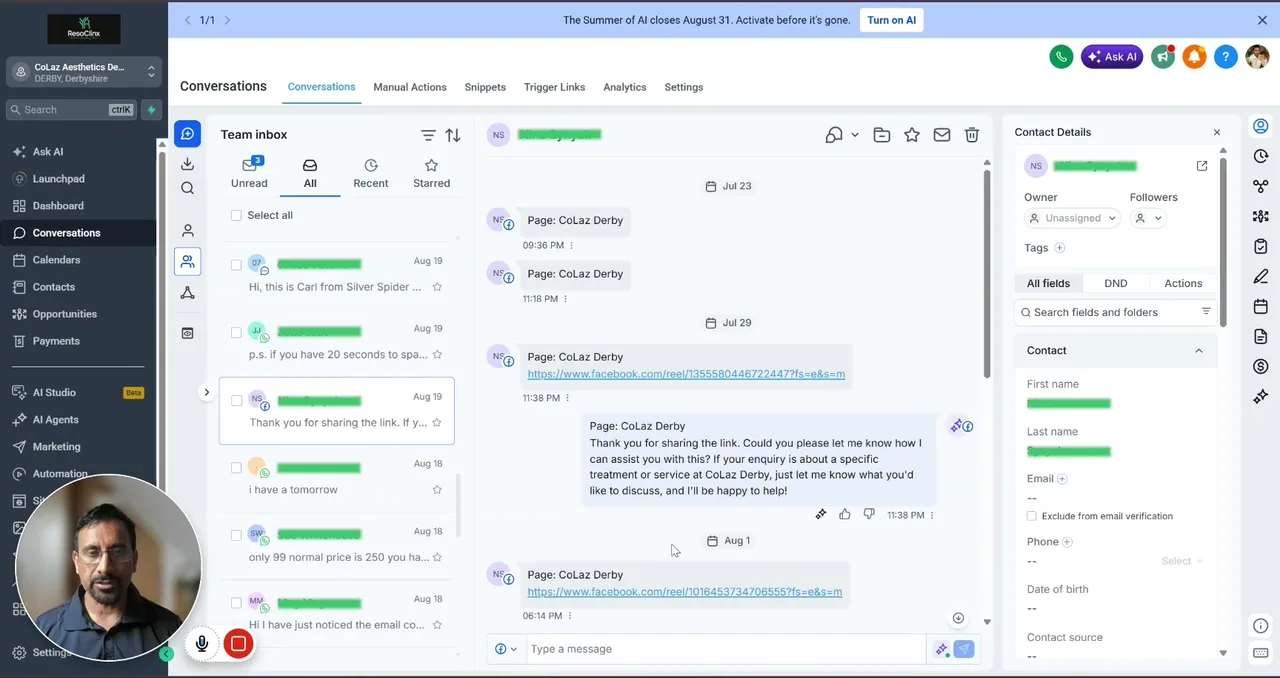The height and width of the screenshot is (678, 1280).
Task: Open dollar payments icon in right rail
Action: click(1261, 367)
